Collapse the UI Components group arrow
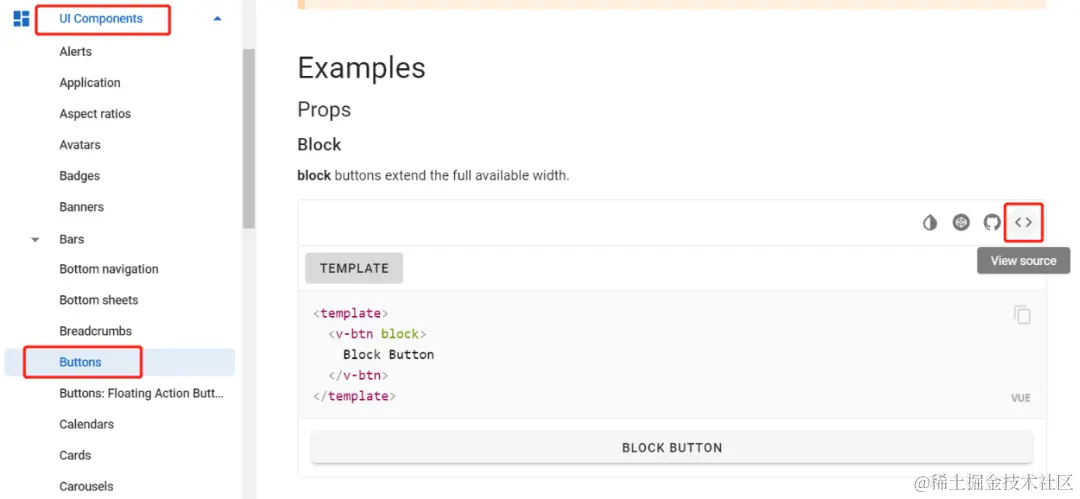This screenshot has height=499, width=1080. tap(218, 19)
